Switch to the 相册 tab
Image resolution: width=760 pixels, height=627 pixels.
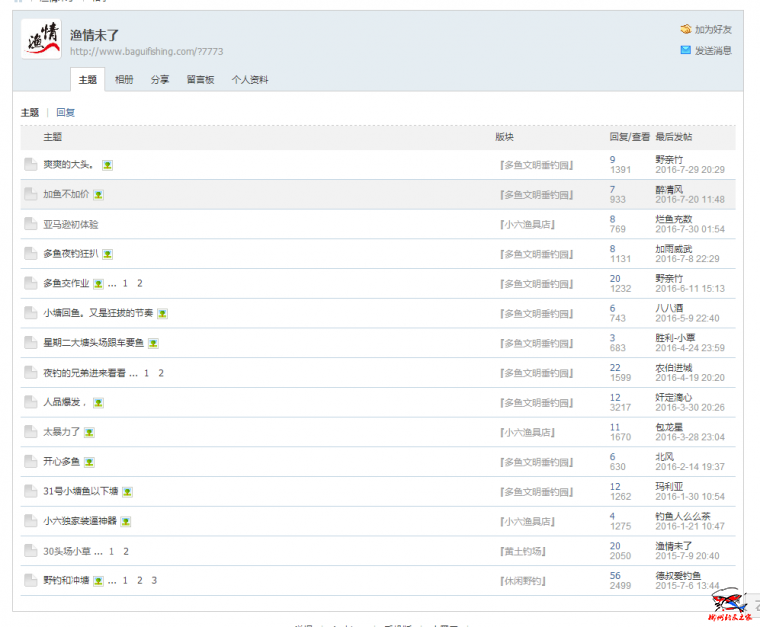(x=124, y=80)
